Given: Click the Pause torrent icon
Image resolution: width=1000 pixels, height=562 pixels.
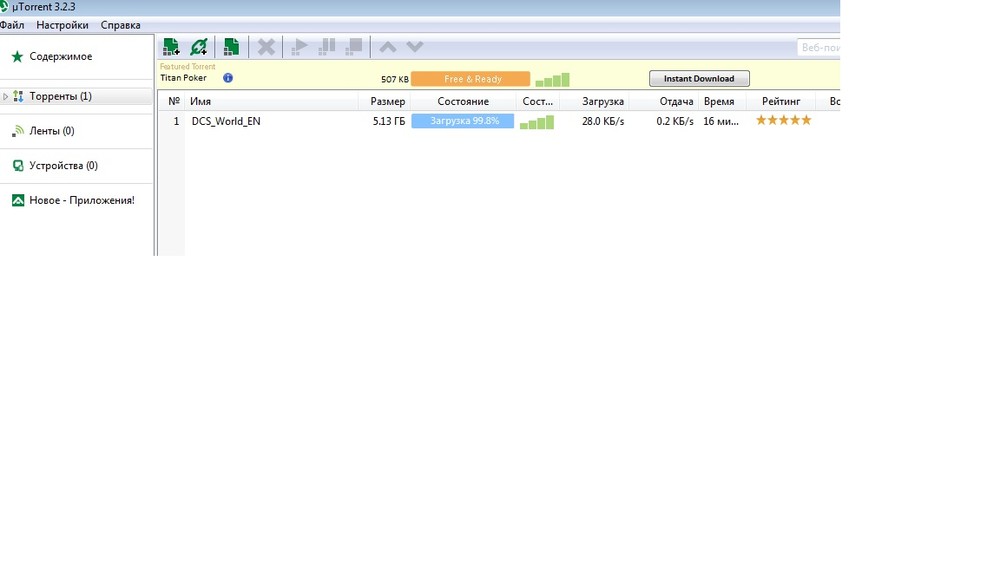Looking at the screenshot, I should click(327, 47).
